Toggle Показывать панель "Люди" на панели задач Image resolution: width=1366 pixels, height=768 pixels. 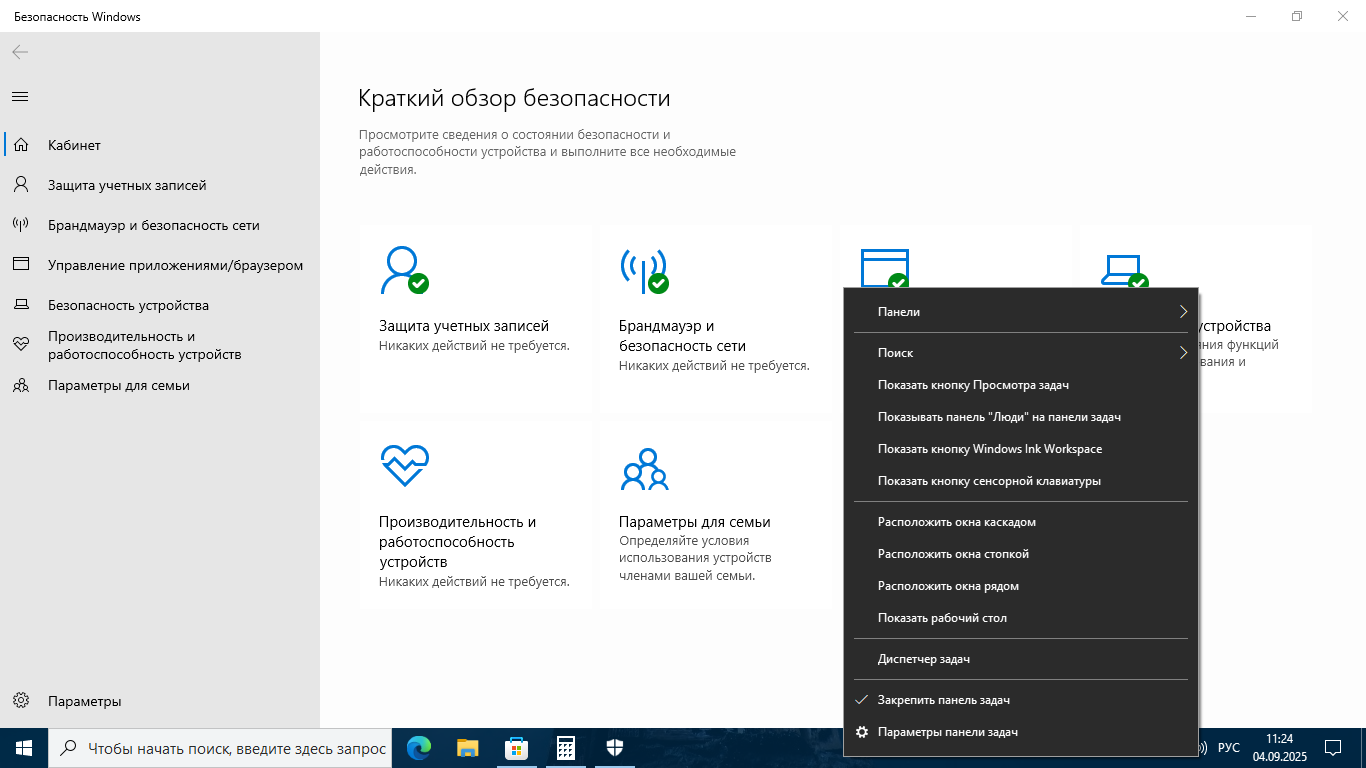tap(1021, 417)
